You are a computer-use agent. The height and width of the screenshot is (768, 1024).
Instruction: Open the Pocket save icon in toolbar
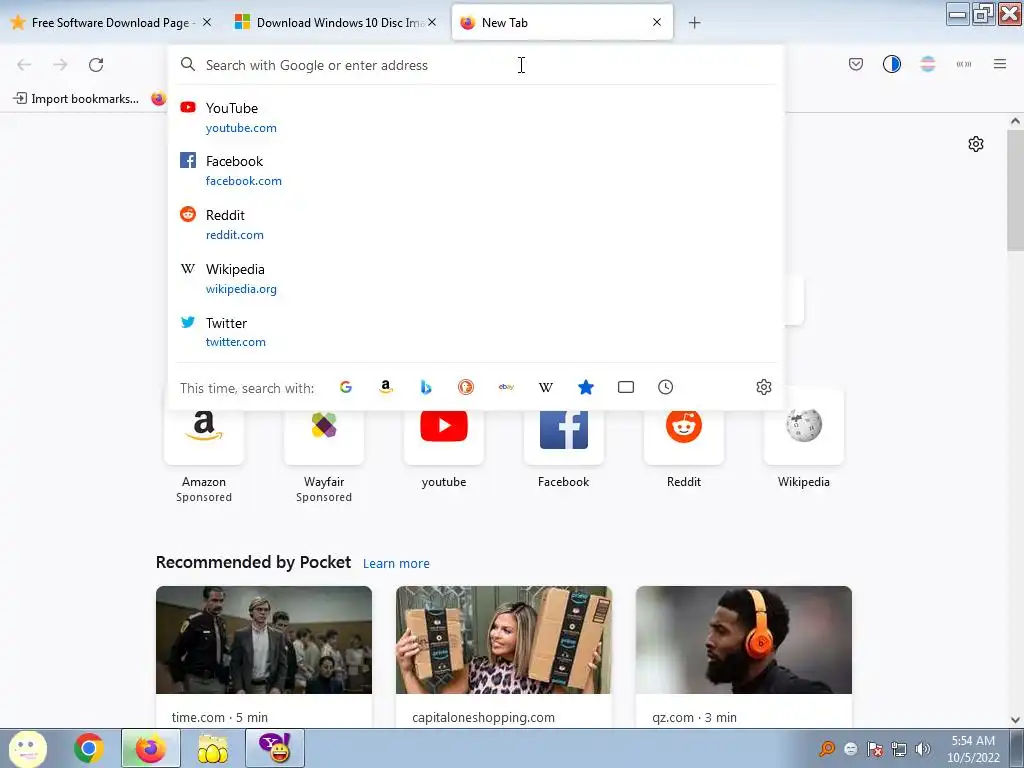[856, 64]
